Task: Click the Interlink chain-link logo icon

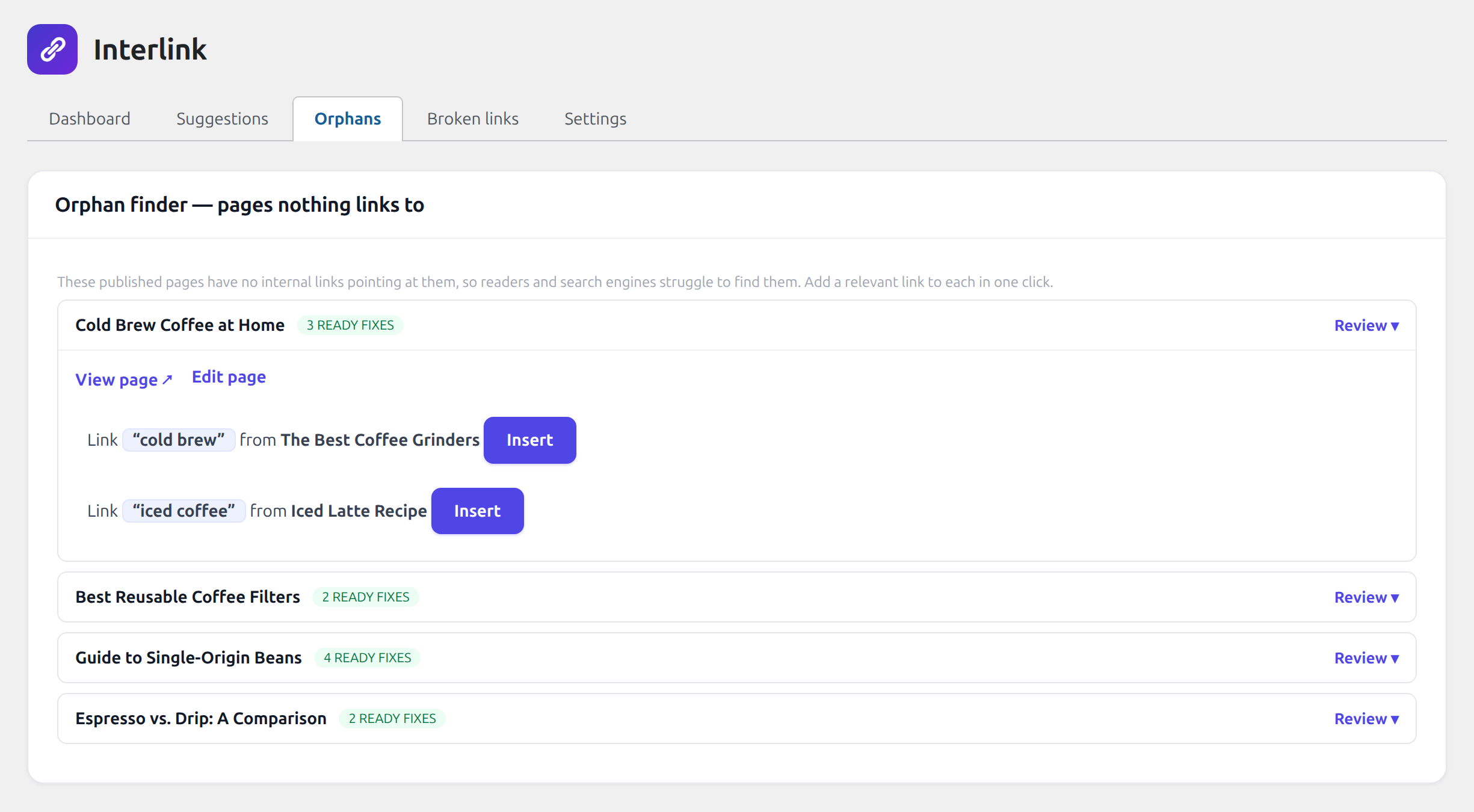Action: [52, 49]
